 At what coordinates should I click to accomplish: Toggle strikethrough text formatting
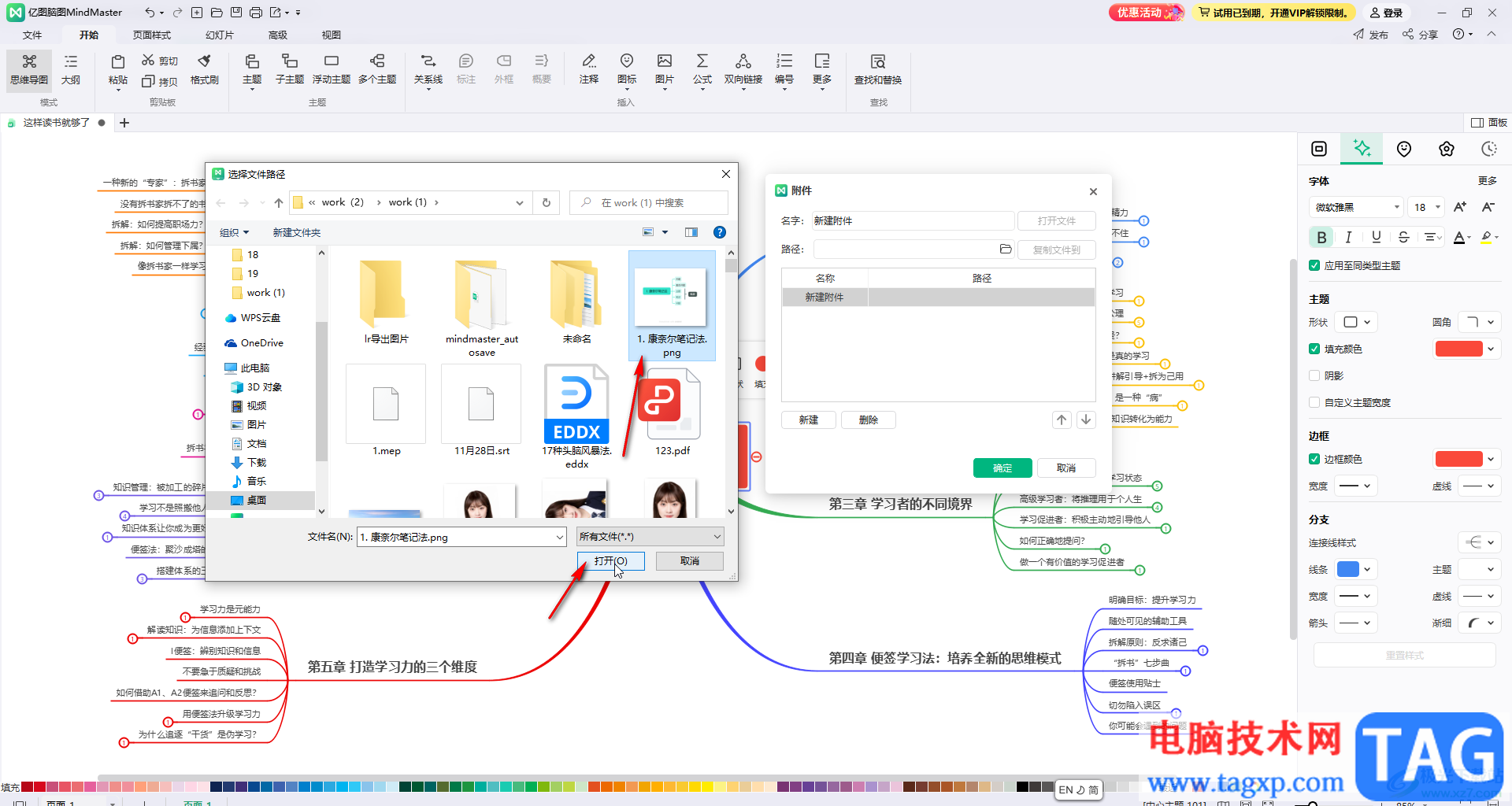pyautogui.click(x=1403, y=237)
